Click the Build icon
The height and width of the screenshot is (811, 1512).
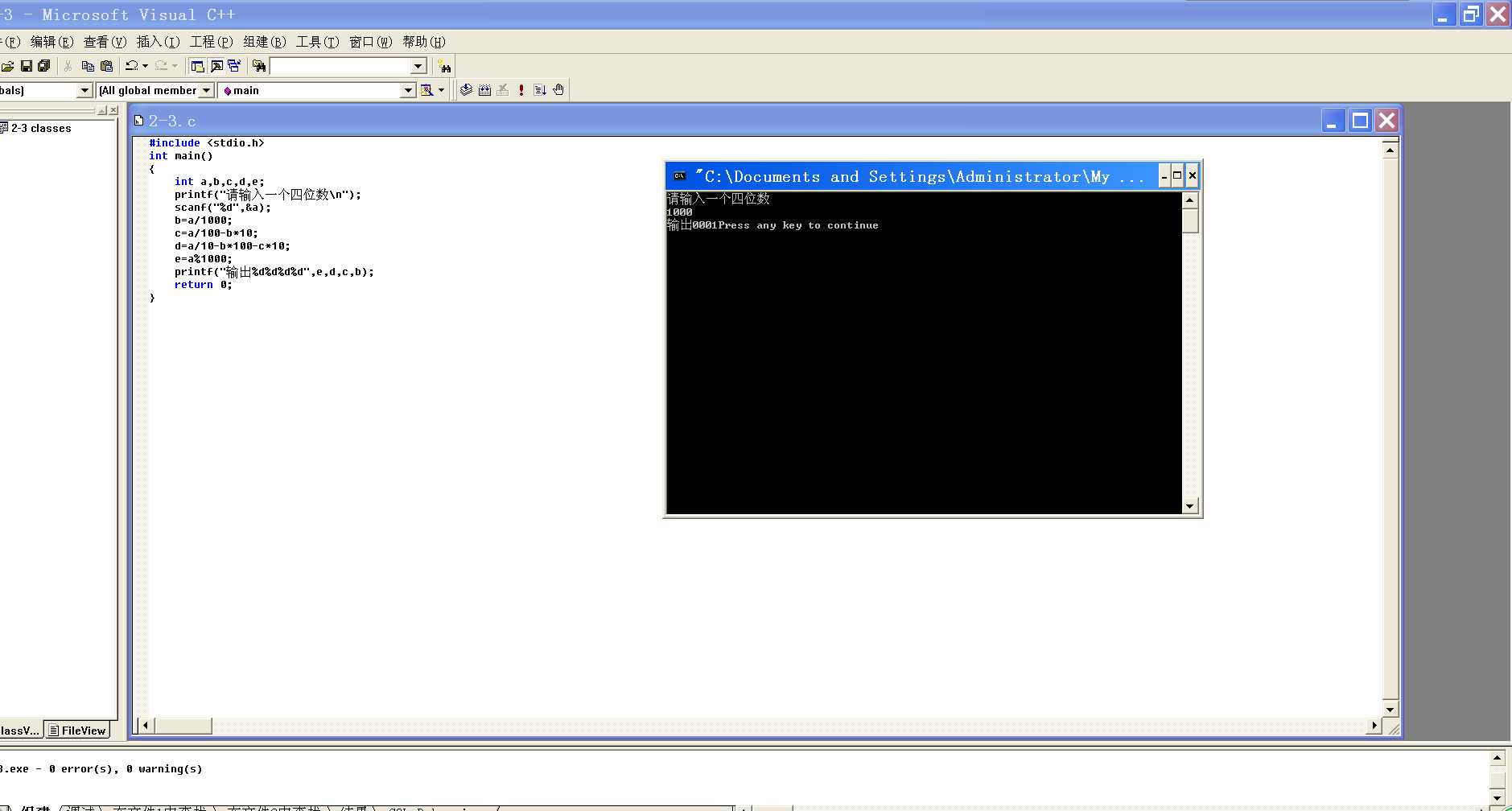pos(484,90)
